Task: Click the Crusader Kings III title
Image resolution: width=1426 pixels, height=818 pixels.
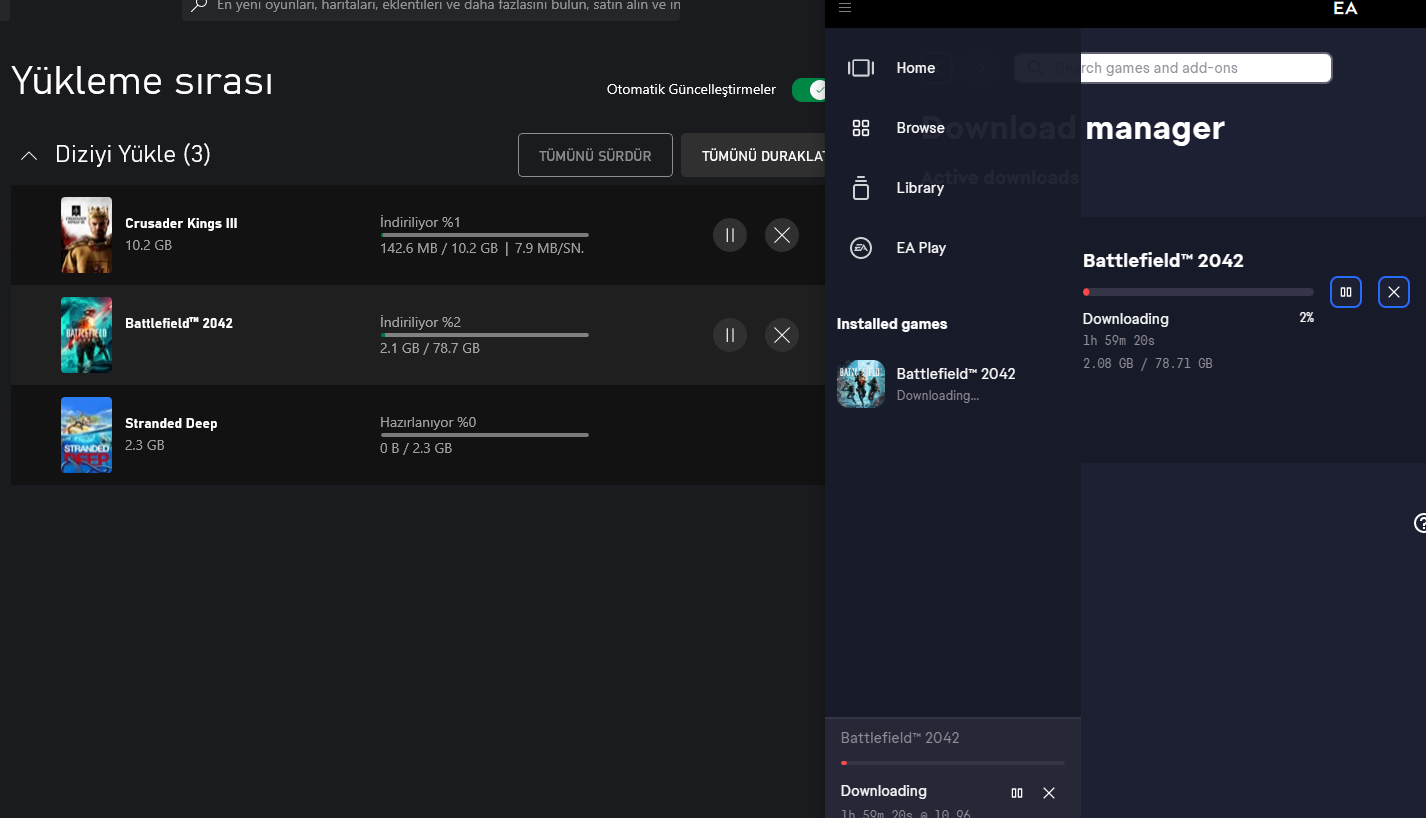Action: 181,223
